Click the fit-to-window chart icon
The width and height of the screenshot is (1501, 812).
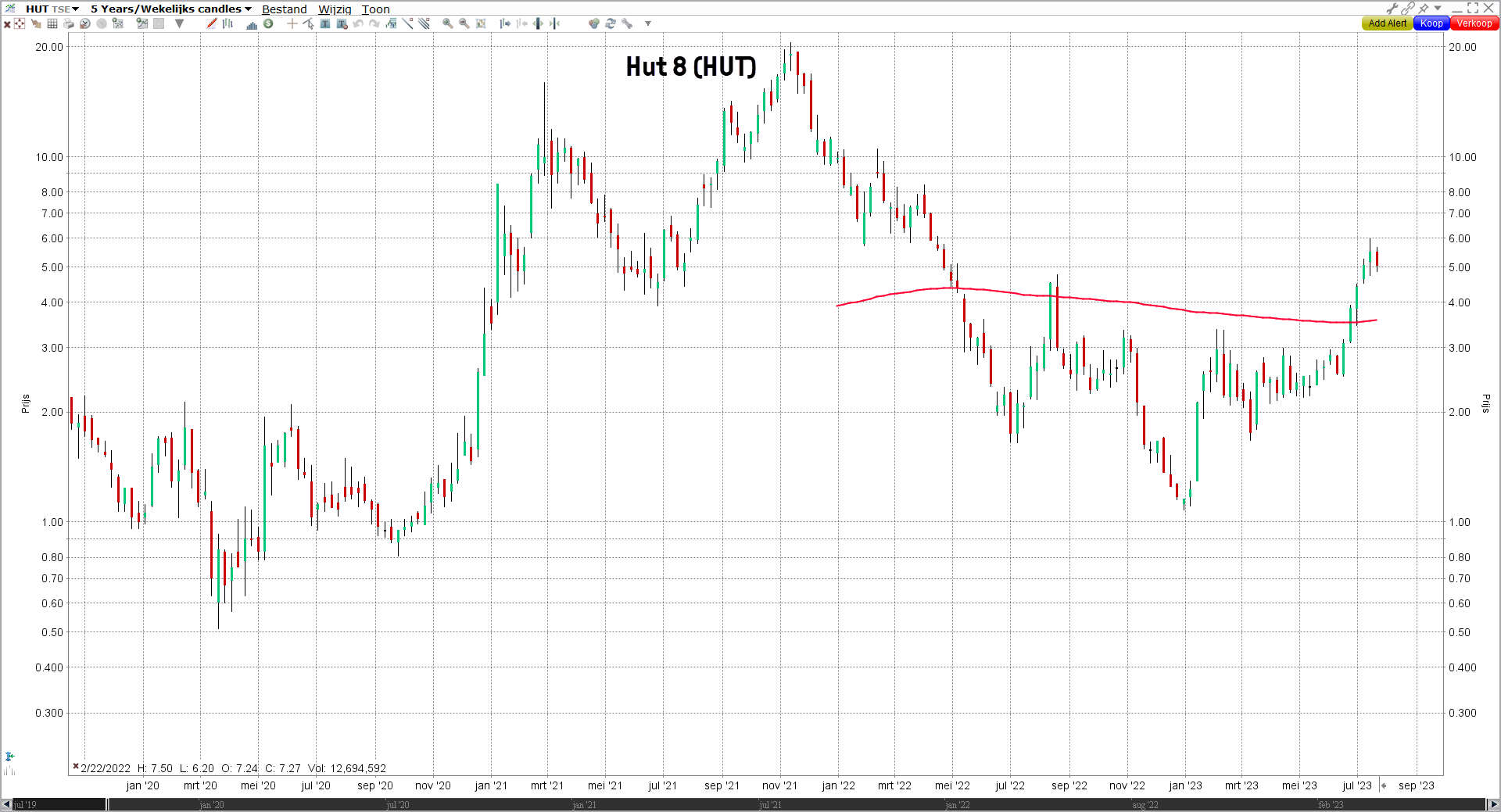click(x=481, y=23)
